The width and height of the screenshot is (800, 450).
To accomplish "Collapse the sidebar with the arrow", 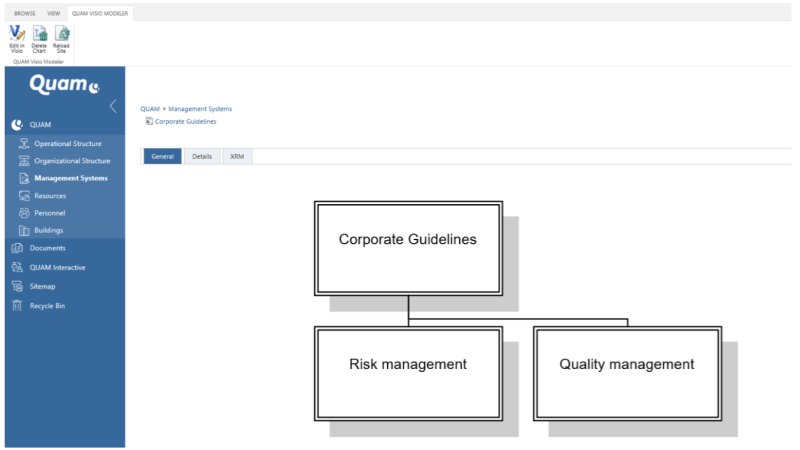I will 113,106.
